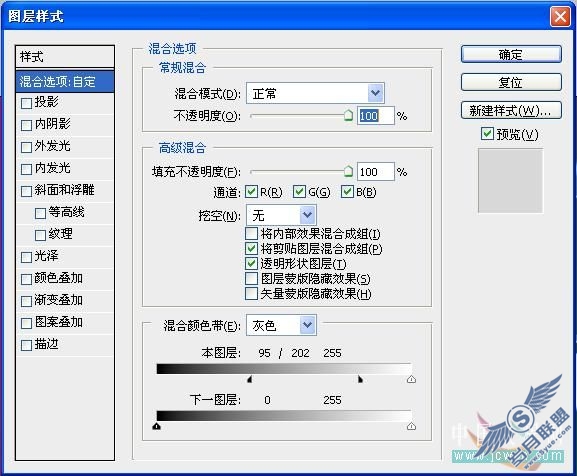Uncheck the B(B) channel checkbox
The width and height of the screenshot is (577, 476).
[347, 192]
